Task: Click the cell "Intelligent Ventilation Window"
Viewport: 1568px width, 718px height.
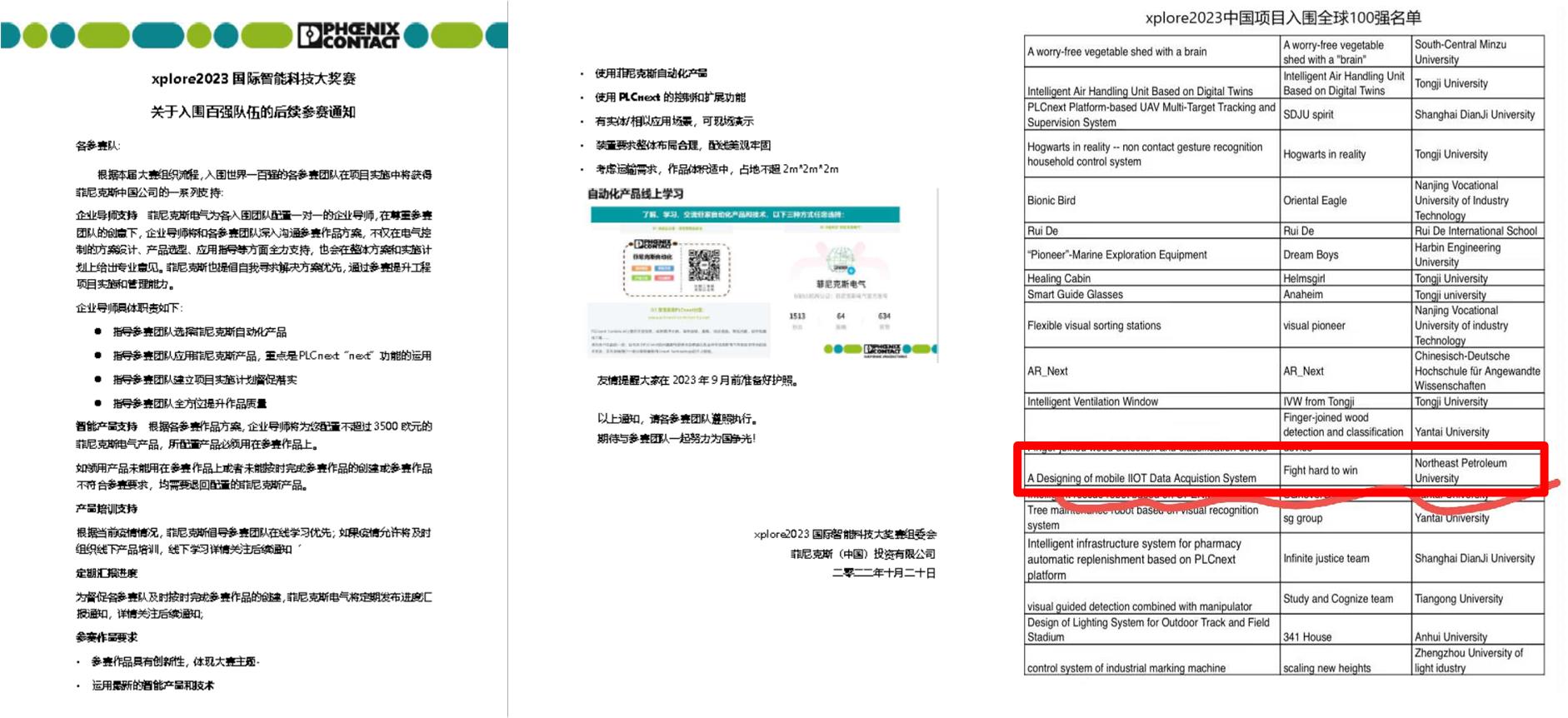Action: pos(1152,401)
